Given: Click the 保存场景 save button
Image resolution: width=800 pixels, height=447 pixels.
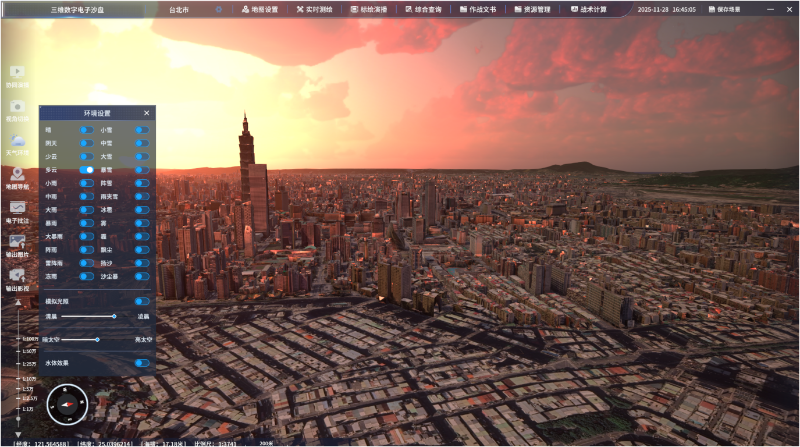Looking at the screenshot, I should click(724, 9).
